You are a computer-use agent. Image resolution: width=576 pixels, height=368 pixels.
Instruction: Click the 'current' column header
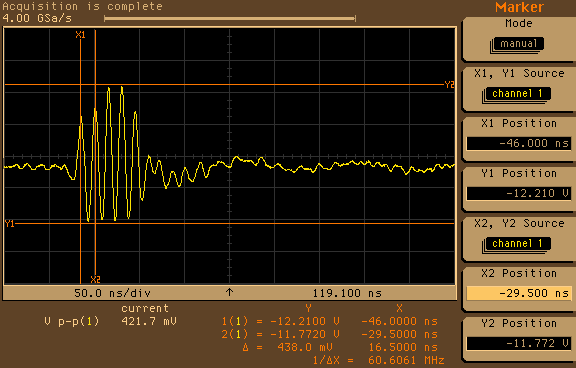(145, 309)
